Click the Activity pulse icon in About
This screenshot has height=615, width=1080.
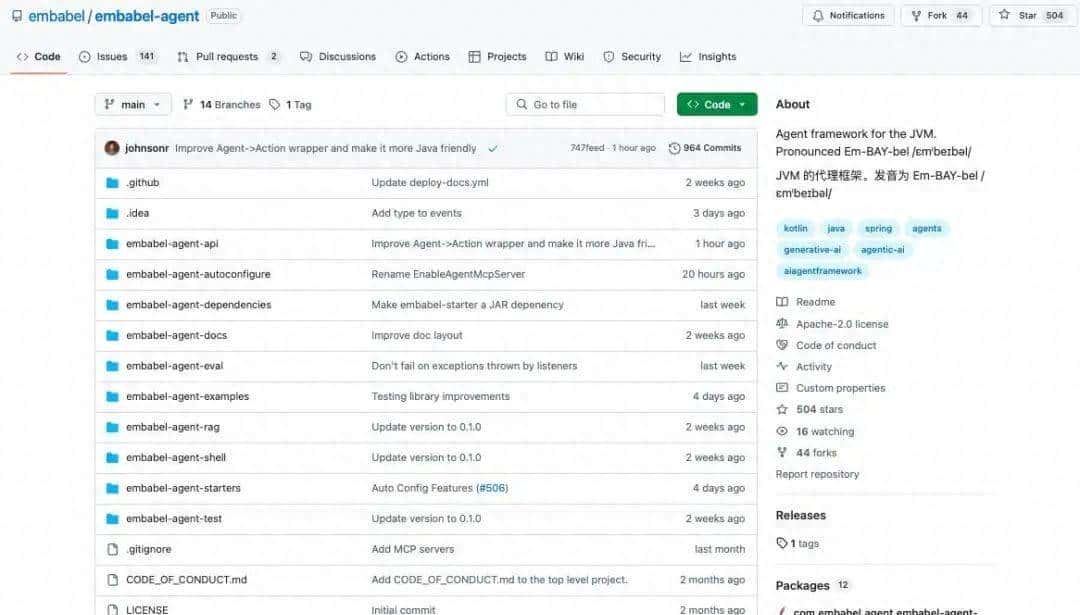[x=782, y=367]
